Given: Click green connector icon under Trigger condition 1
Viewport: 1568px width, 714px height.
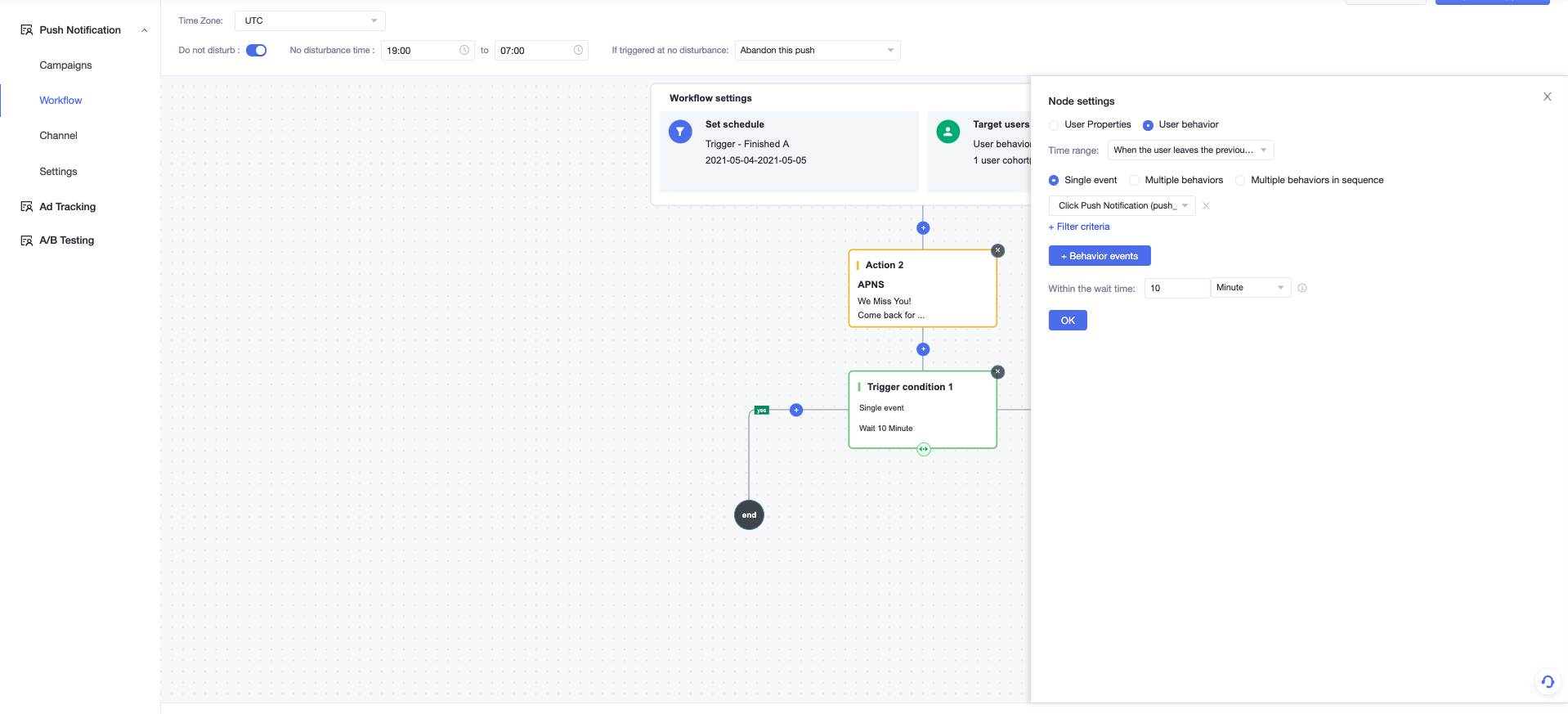Looking at the screenshot, I should [924, 449].
